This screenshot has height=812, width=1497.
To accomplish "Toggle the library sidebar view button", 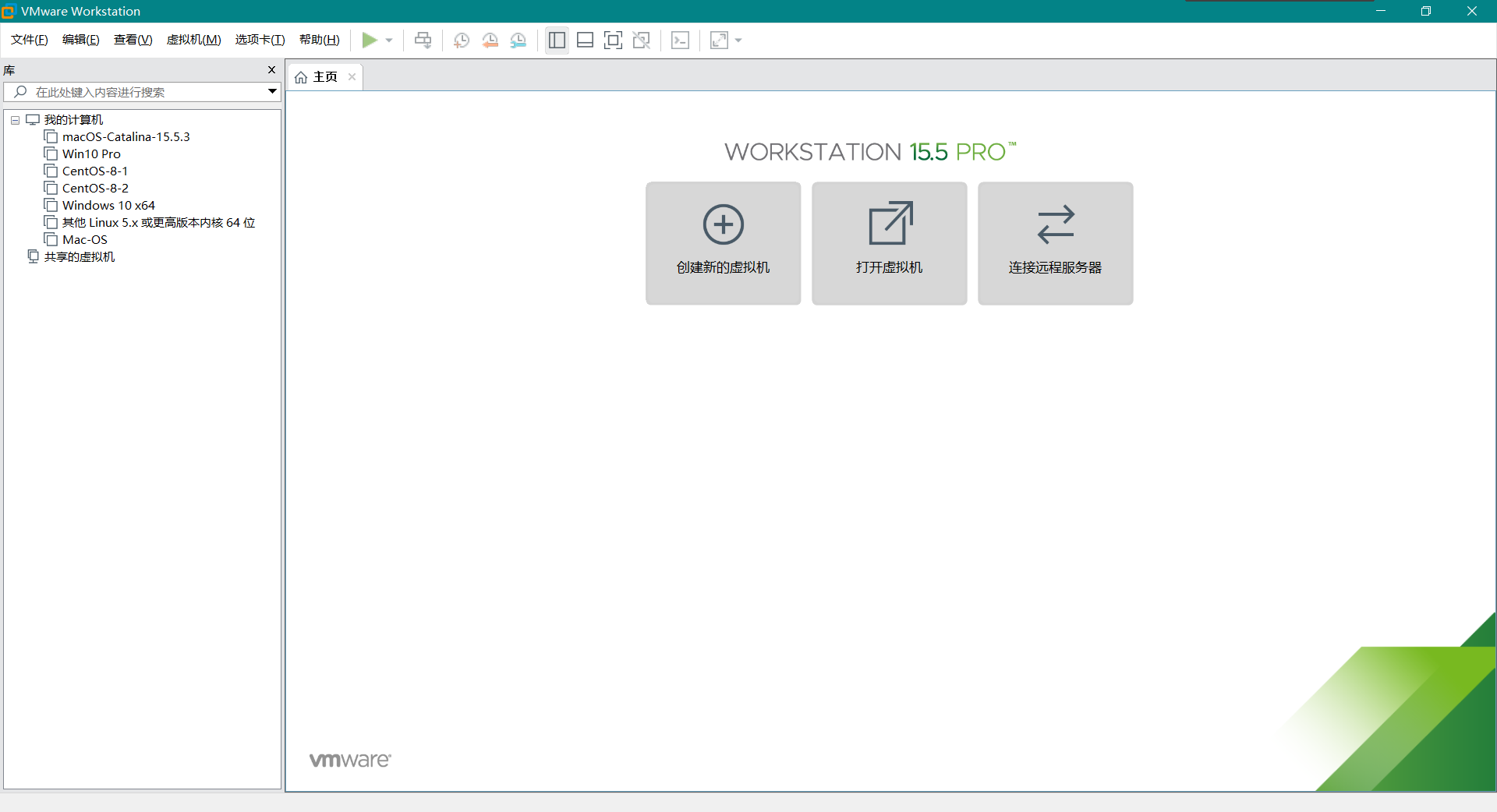I will [557, 41].
